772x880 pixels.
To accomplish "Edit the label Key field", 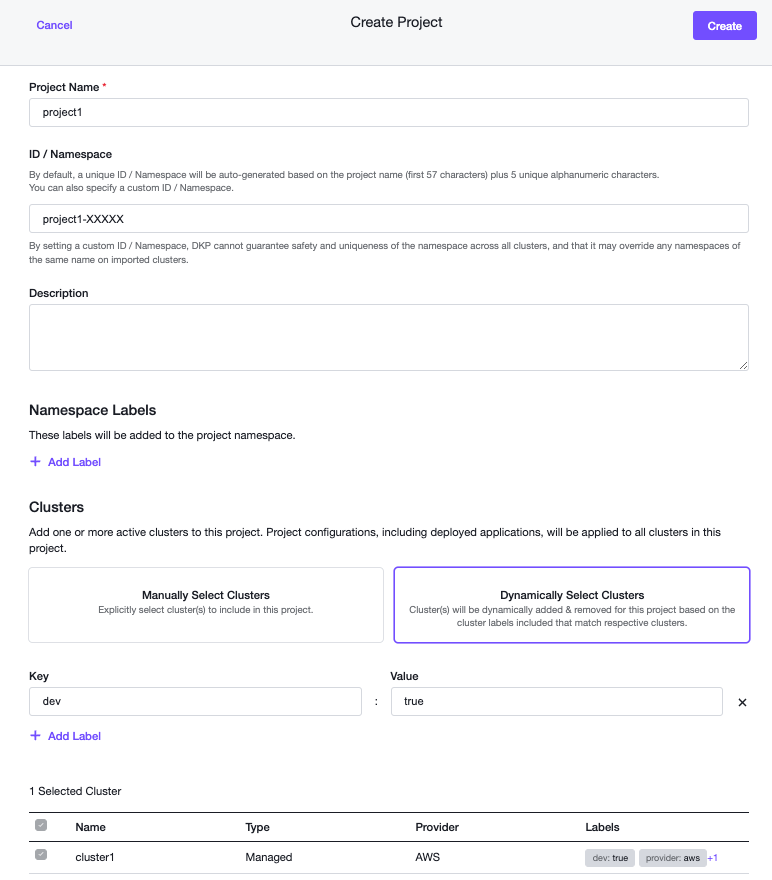I will coord(195,702).
